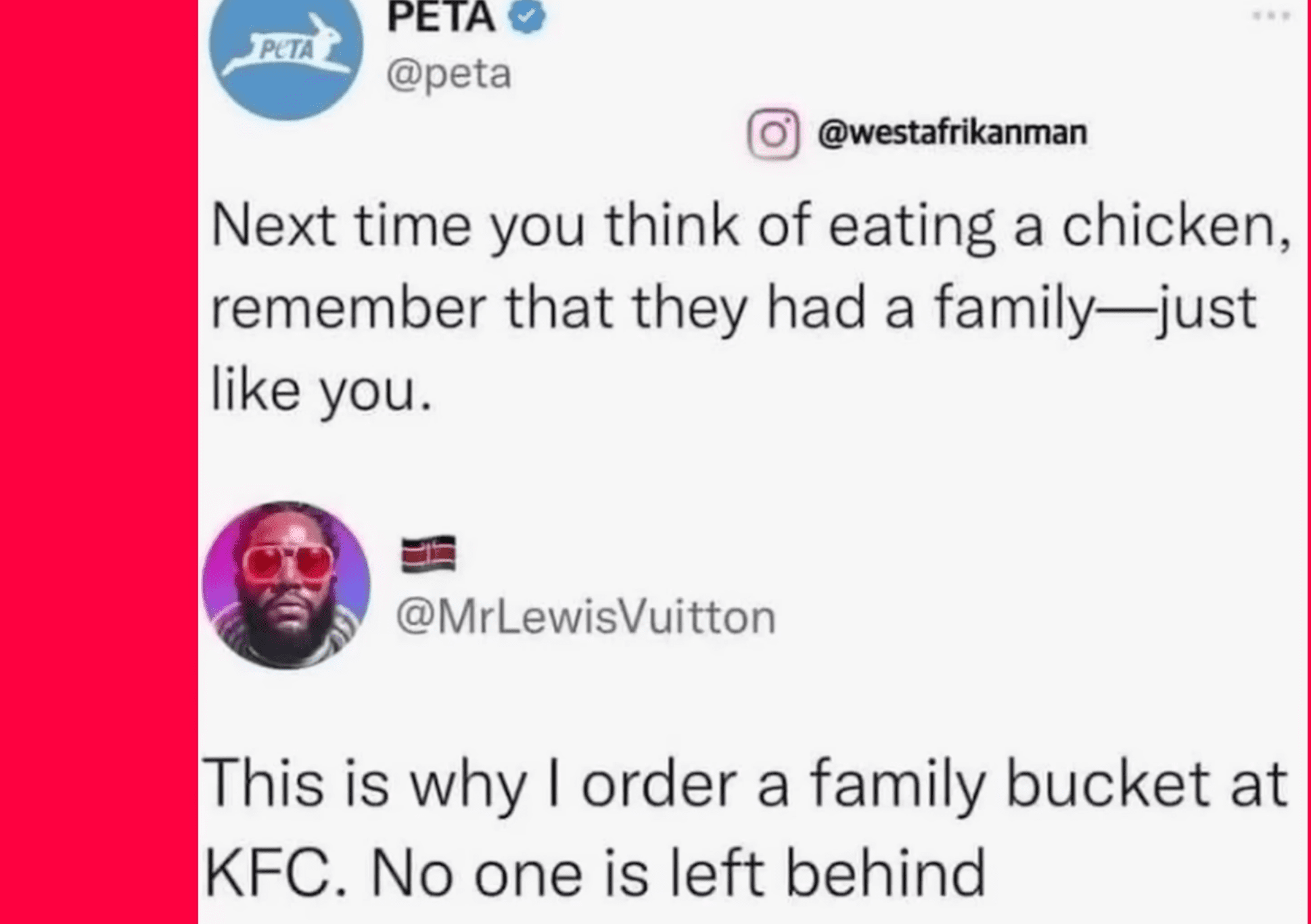Click the red sunglasses on the avatar
Screen dimensions: 1311x924
pos(289,561)
